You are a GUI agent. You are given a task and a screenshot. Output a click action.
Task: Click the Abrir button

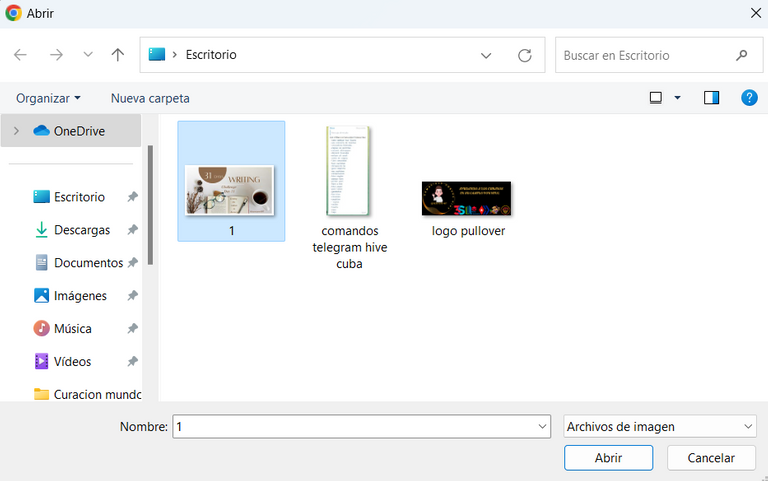608,458
